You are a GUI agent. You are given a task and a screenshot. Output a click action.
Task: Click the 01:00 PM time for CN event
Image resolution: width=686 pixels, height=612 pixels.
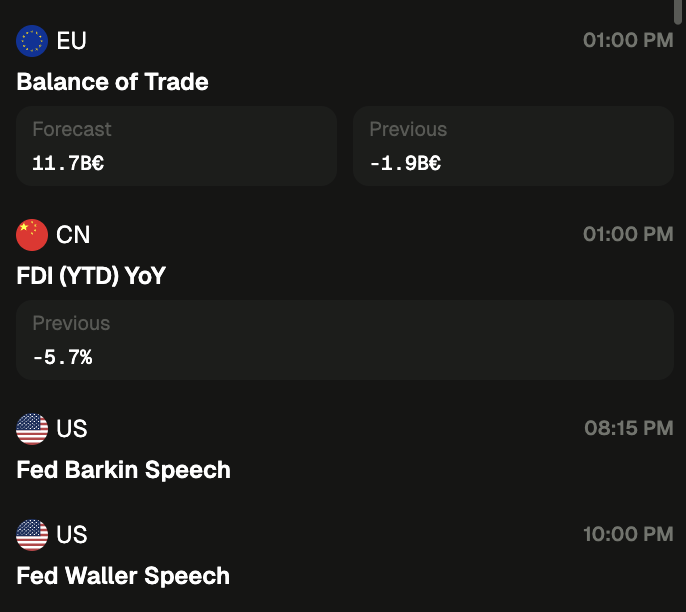[x=628, y=235]
